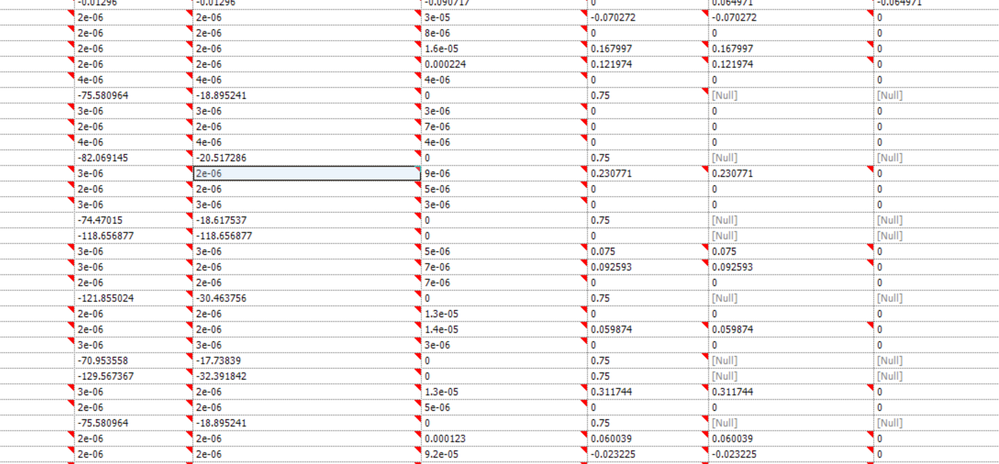Click the 0.121974 cell adjacent to 0.000224

click(x=648, y=64)
